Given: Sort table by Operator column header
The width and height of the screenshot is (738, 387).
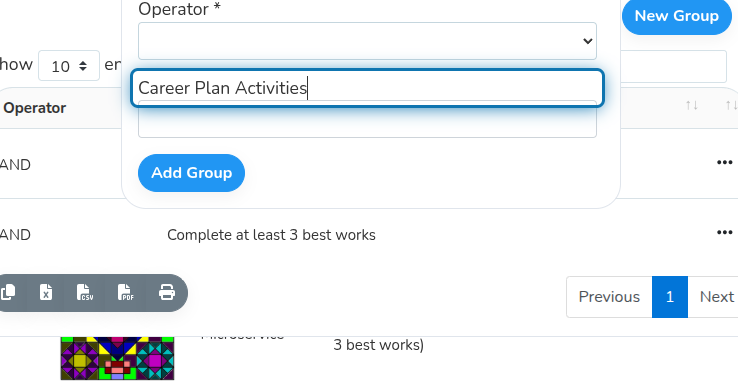Looking at the screenshot, I should (x=35, y=108).
